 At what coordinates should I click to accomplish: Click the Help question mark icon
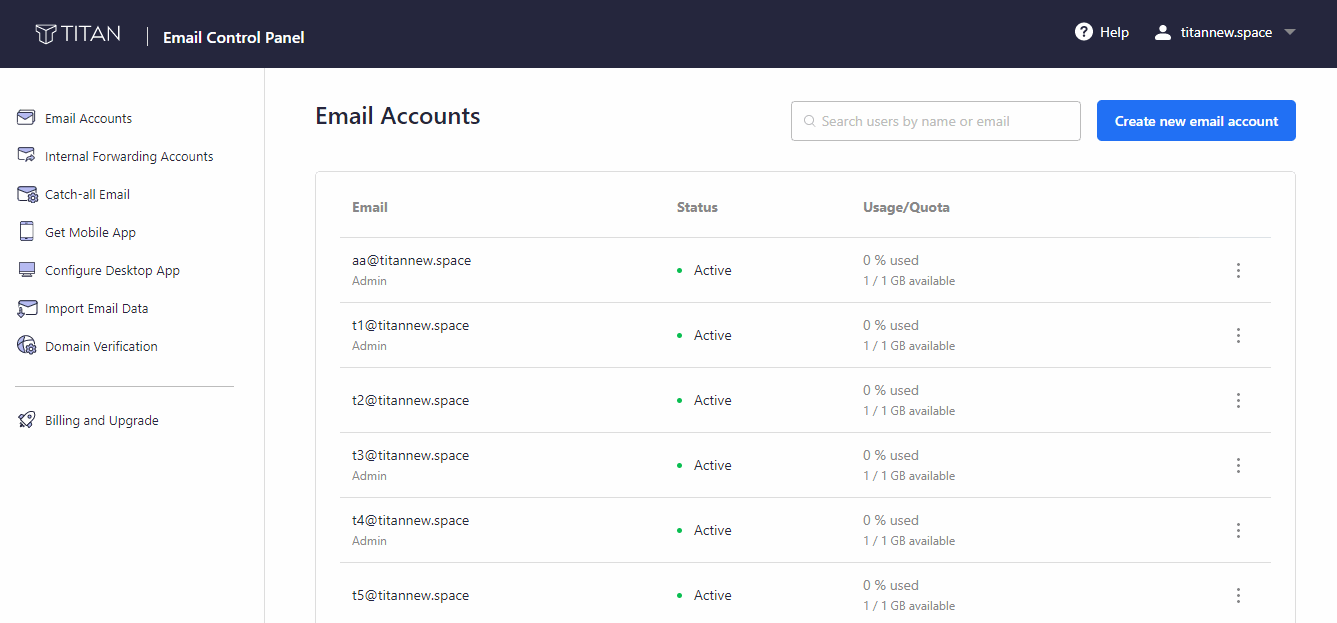(1084, 31)
